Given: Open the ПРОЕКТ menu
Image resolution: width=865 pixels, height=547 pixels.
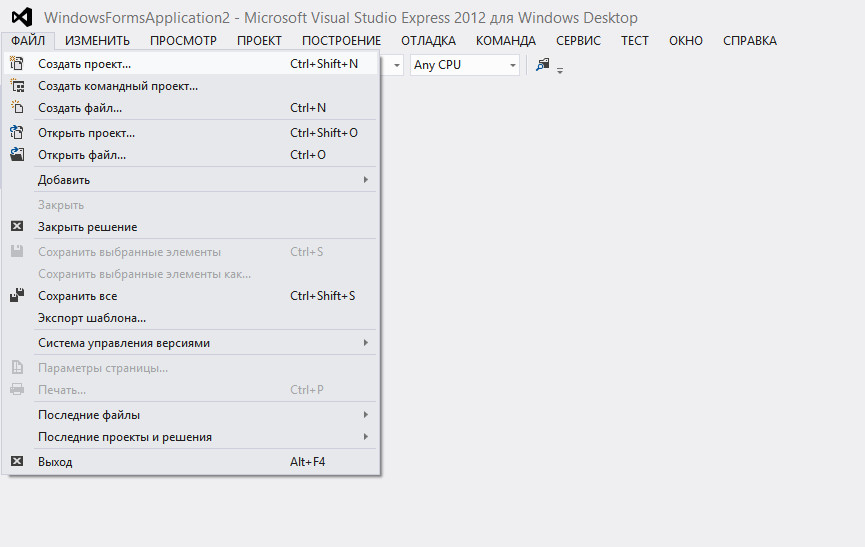Looking at the screenshot, I should tap(259, 40).
